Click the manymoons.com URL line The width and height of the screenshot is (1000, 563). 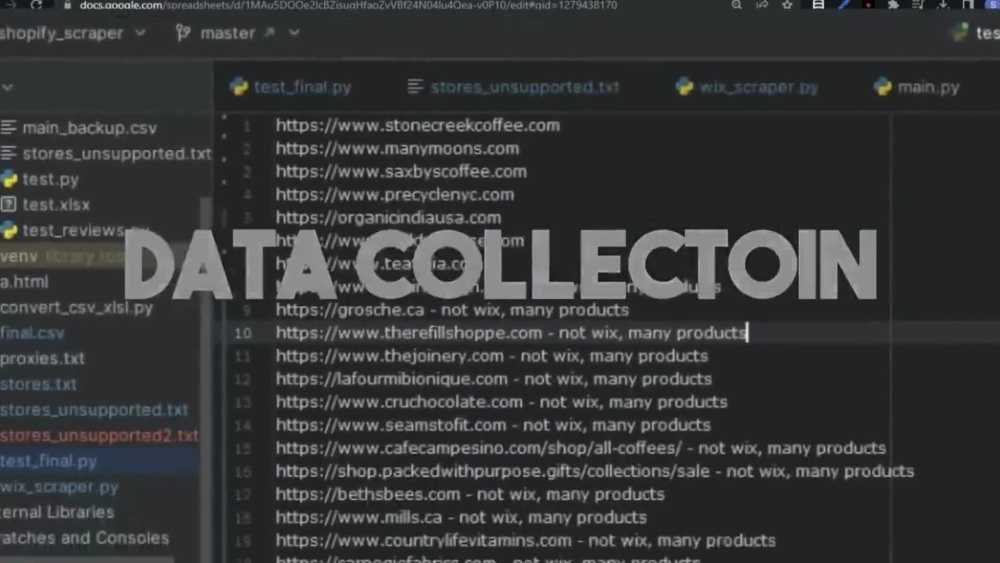[397, 149]
